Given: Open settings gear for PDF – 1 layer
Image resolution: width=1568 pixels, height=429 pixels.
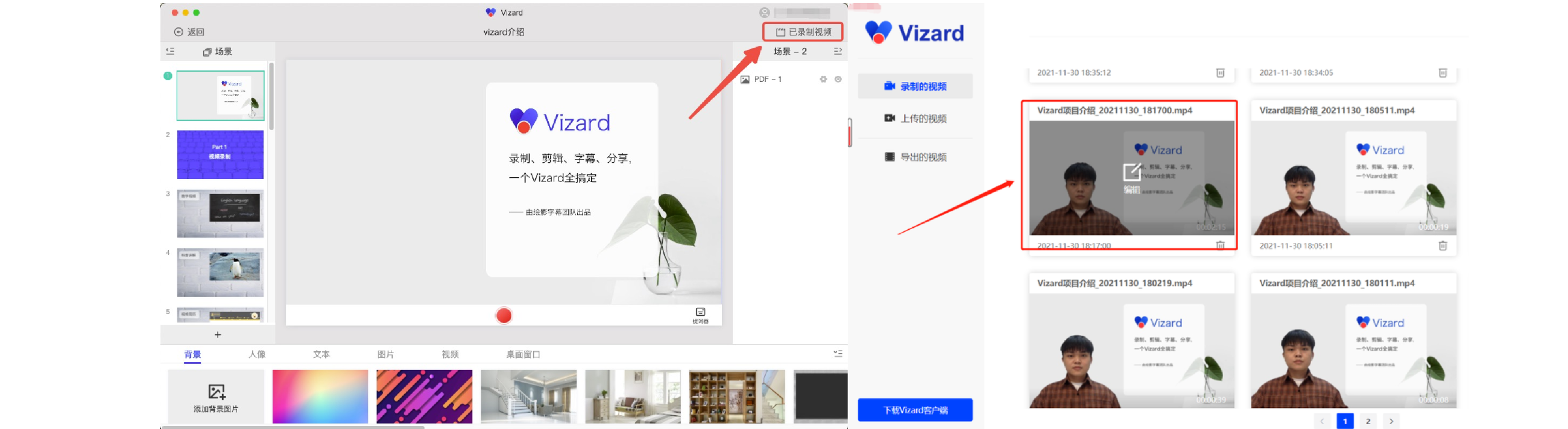Looking at the screenshot, I should (x=823, y=80).
